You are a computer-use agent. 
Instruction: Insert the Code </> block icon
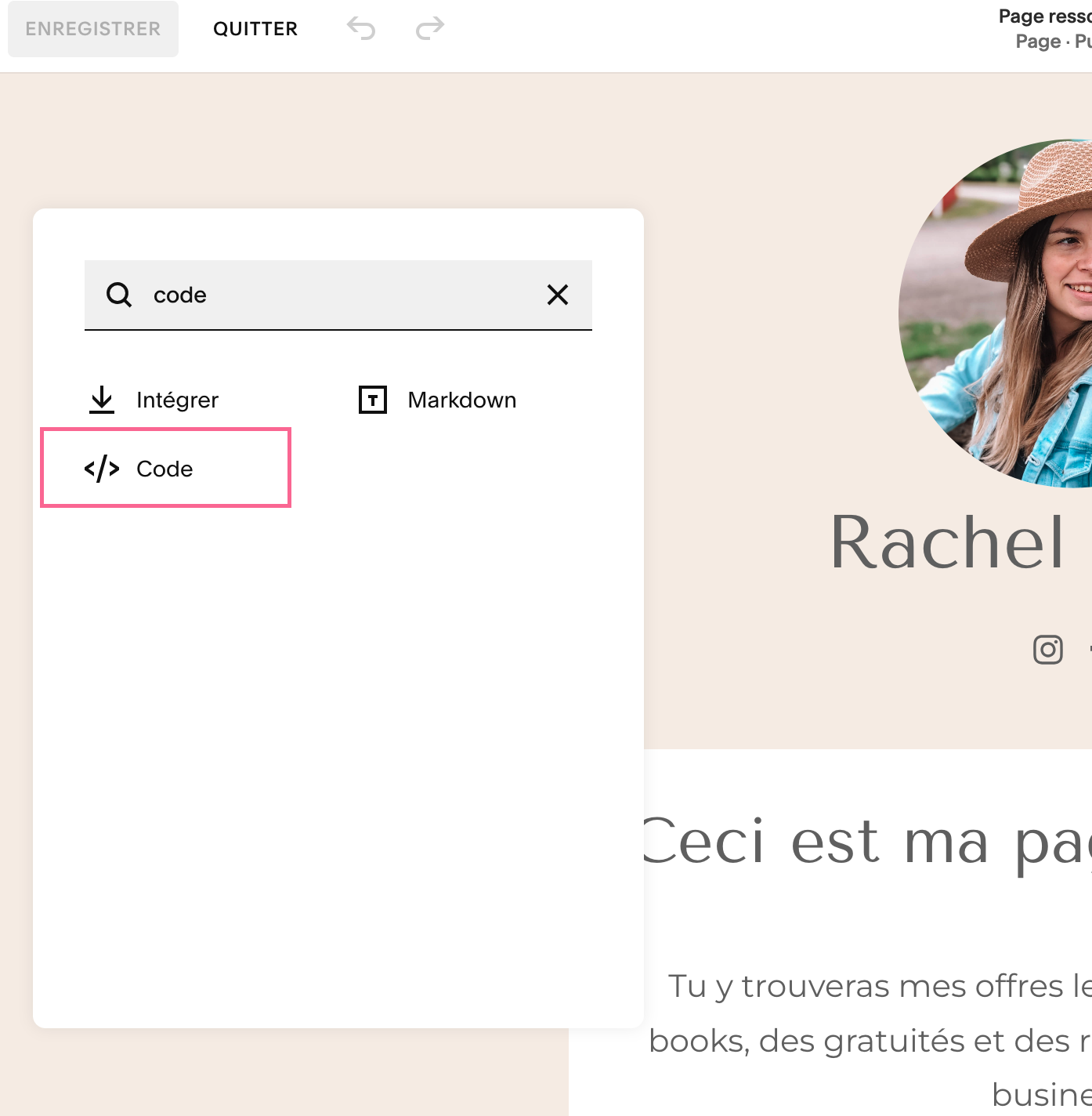pos(103,468)
